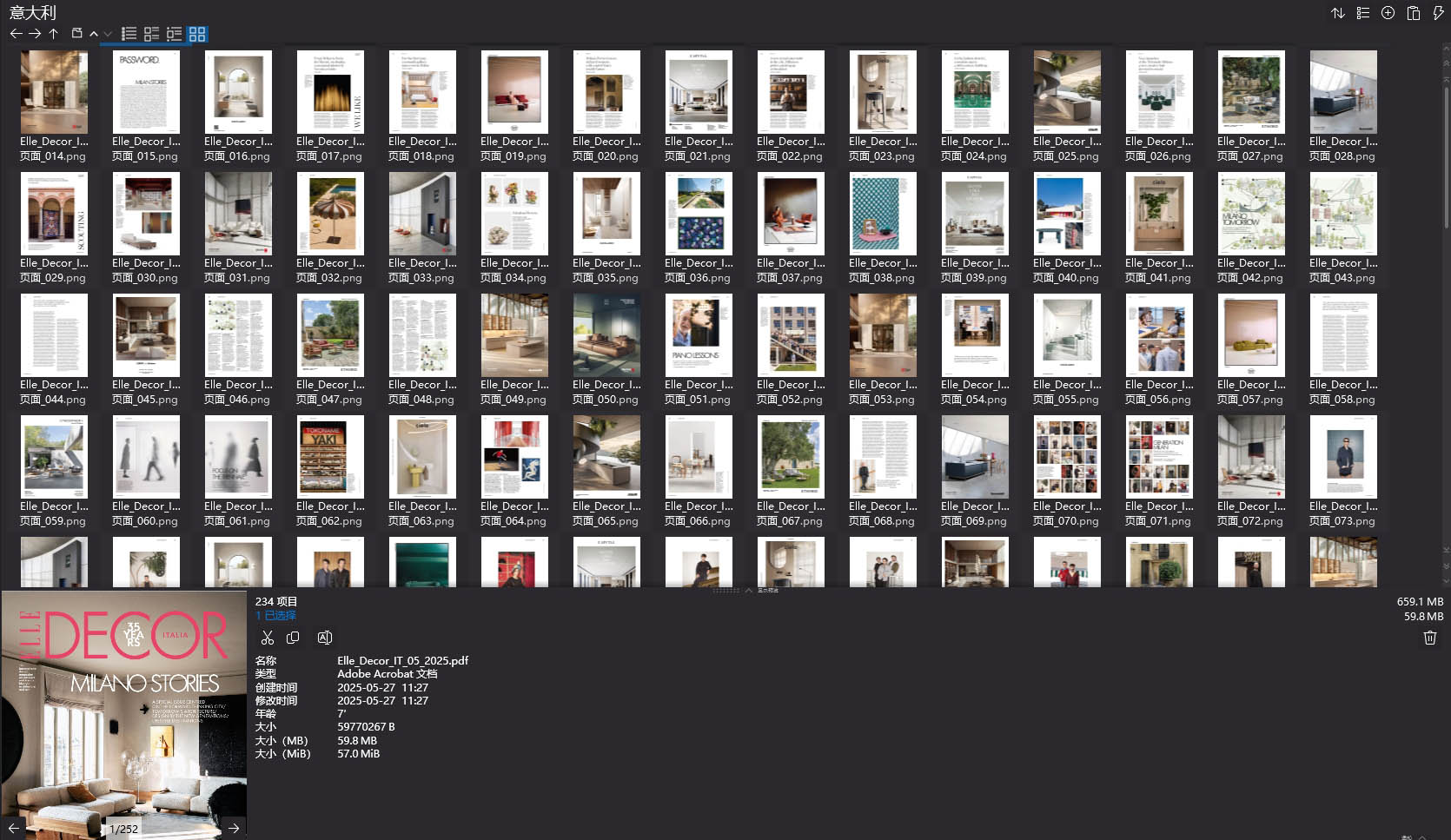Go to previous page in PDF preview
This screenshot has height=840, width=1451.
[14, 828]
